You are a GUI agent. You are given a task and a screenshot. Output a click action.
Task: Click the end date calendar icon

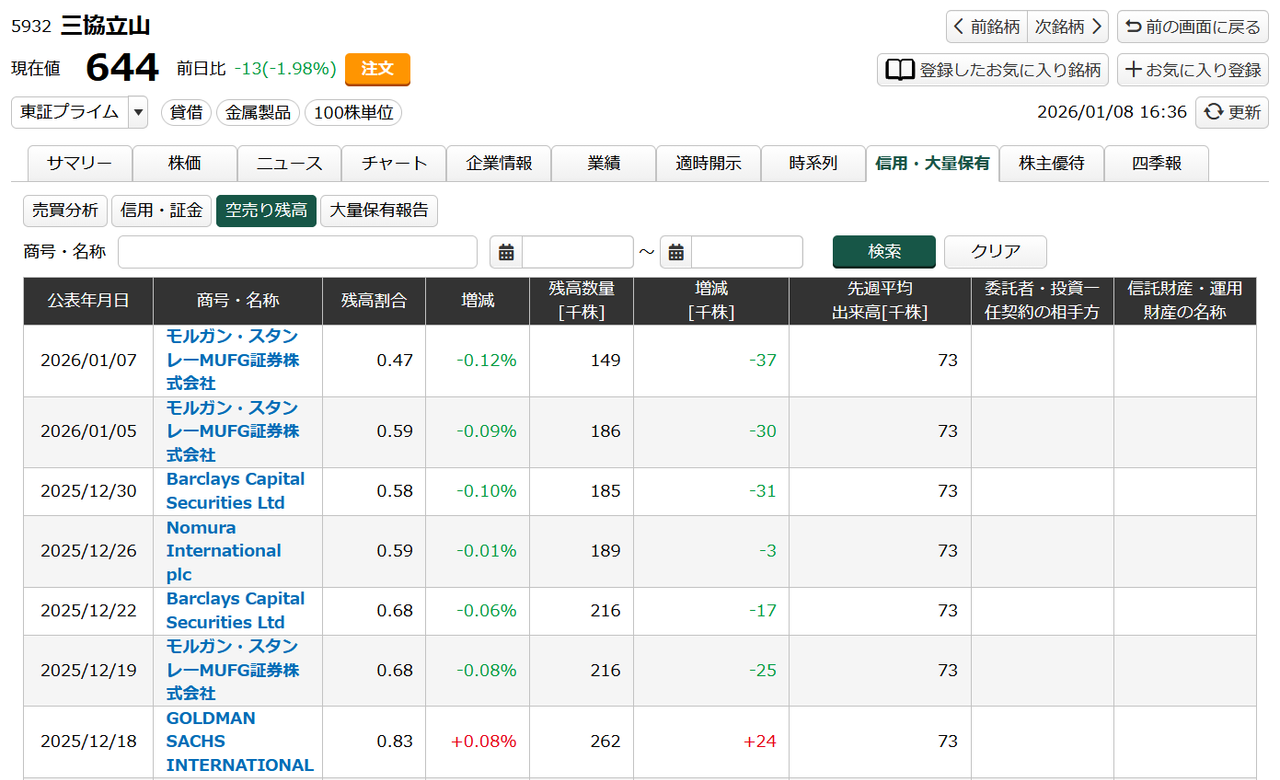[676, 252]
